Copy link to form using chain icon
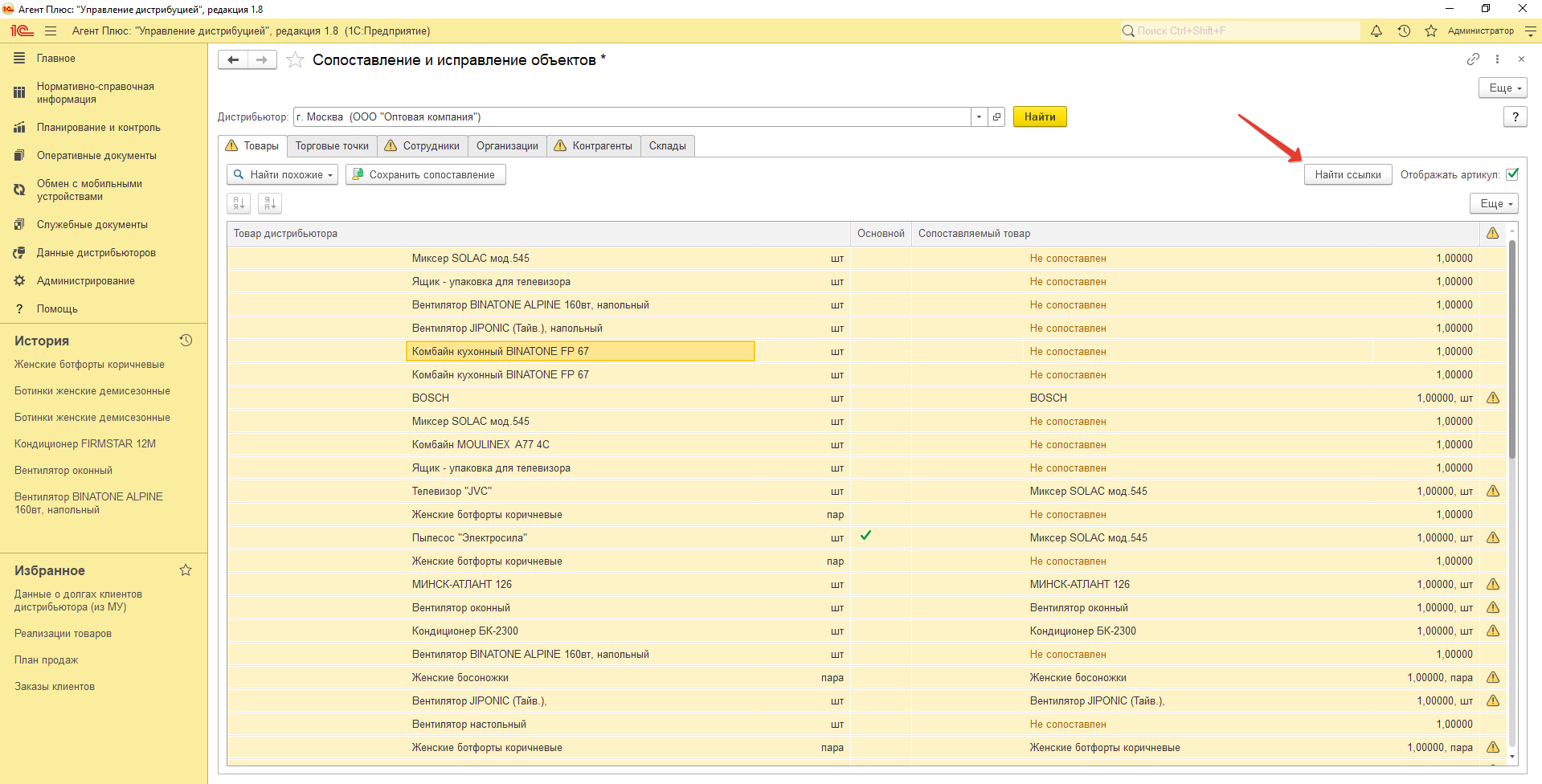Image resolution: width=1542 pixels, height=784 pixels. (1473, 59)
